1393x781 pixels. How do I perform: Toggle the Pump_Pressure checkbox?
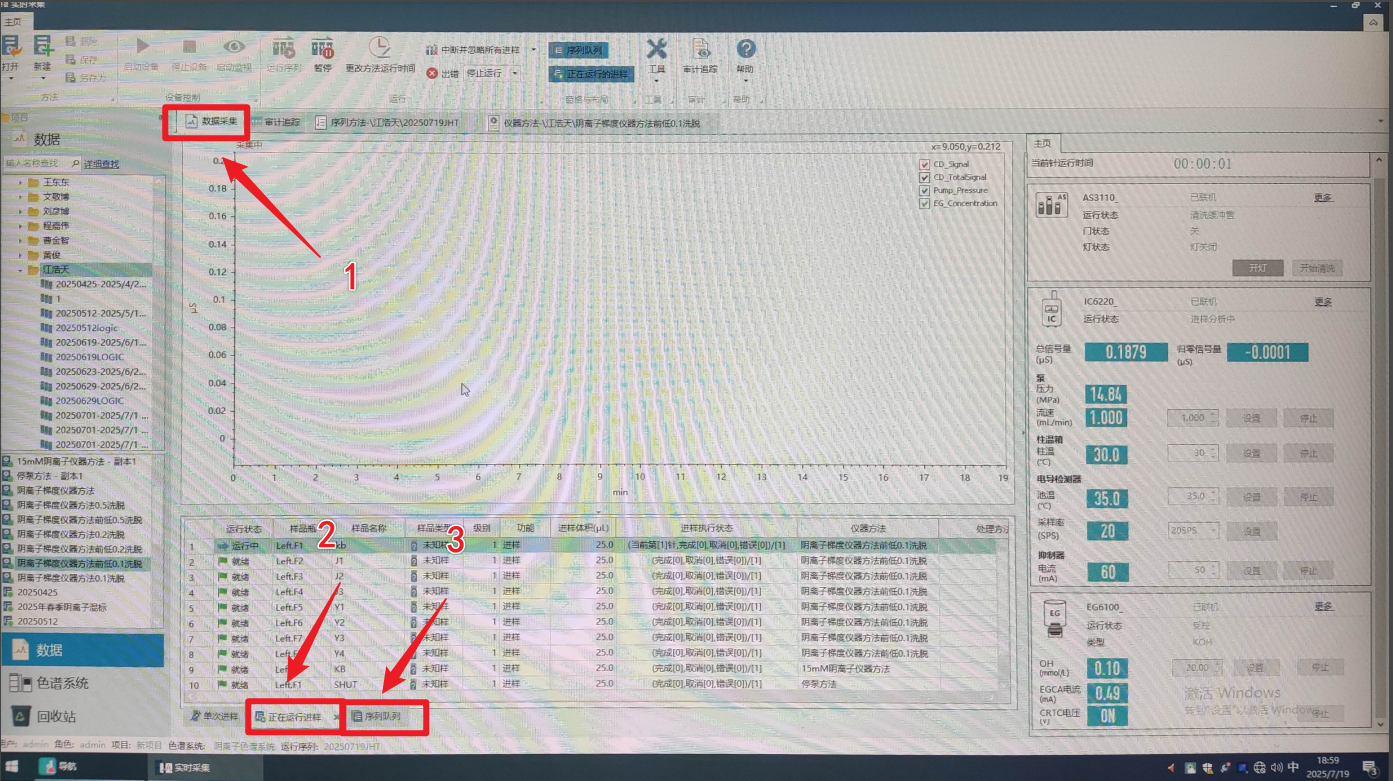(x=924, y=190)
